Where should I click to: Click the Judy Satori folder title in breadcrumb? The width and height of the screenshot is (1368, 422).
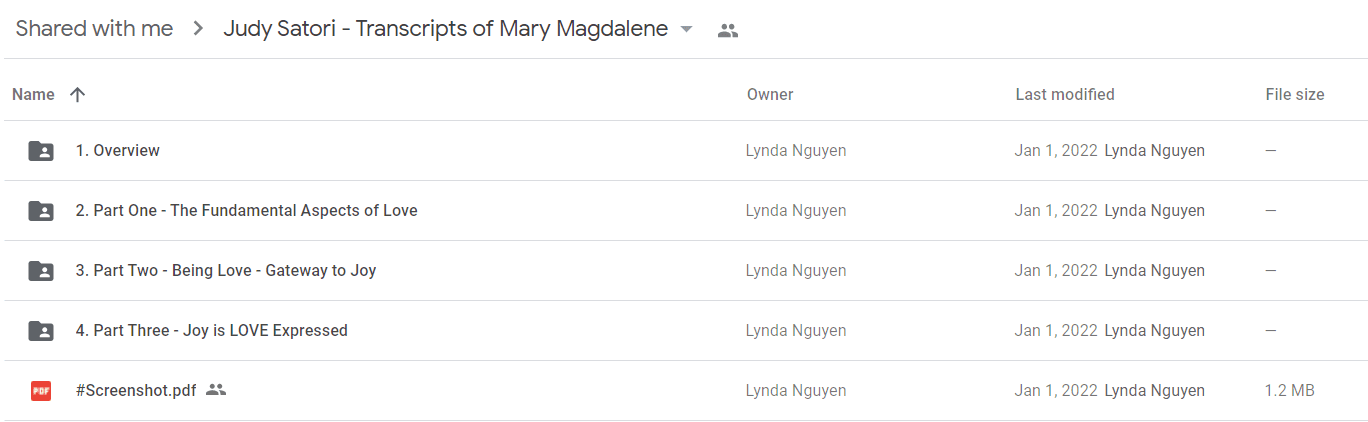(x=446, y=29)
